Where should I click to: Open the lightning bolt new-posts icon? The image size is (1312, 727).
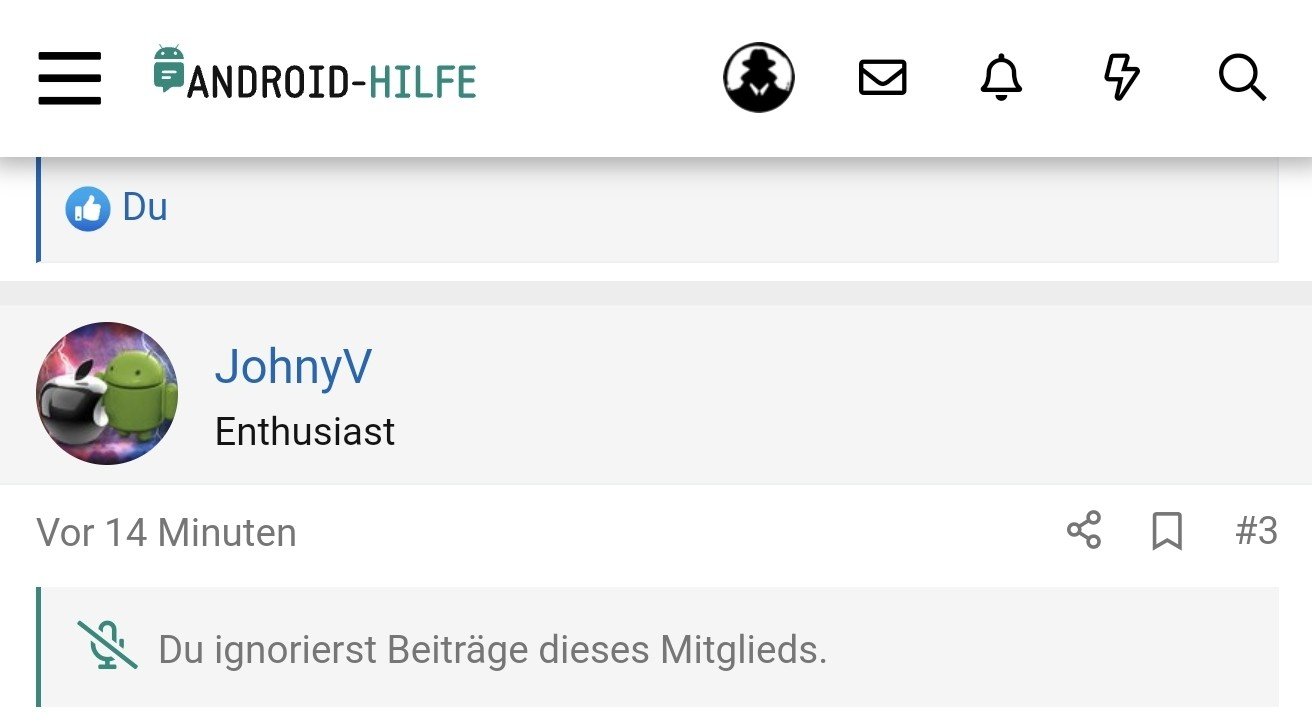1121,77
